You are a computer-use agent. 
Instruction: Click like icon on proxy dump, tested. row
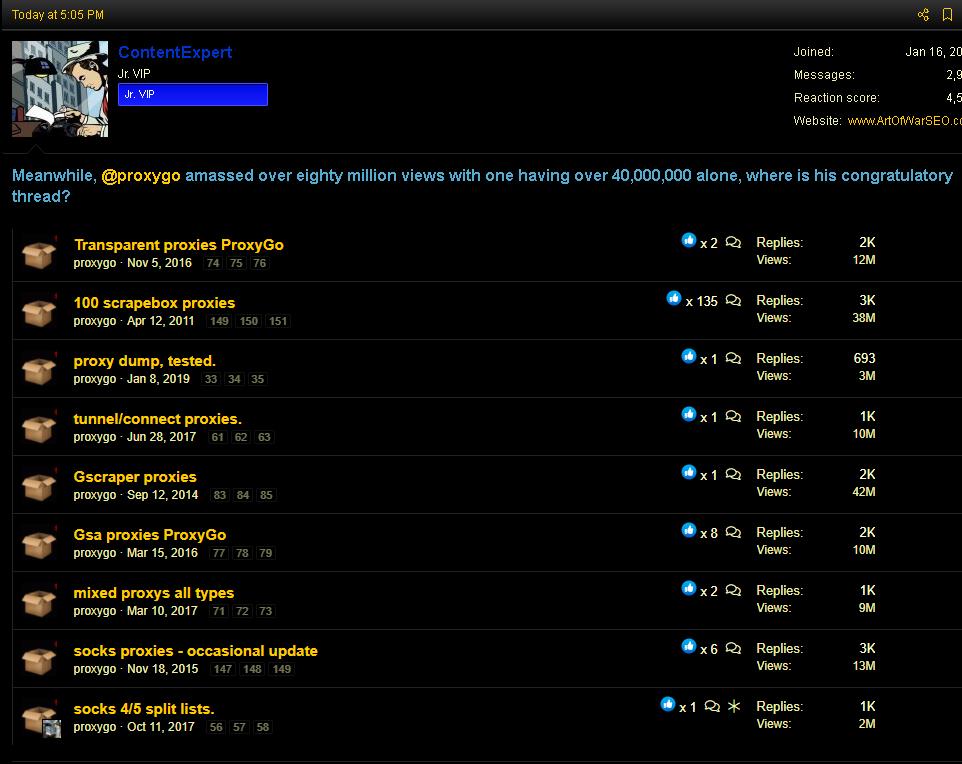(689, 357)
